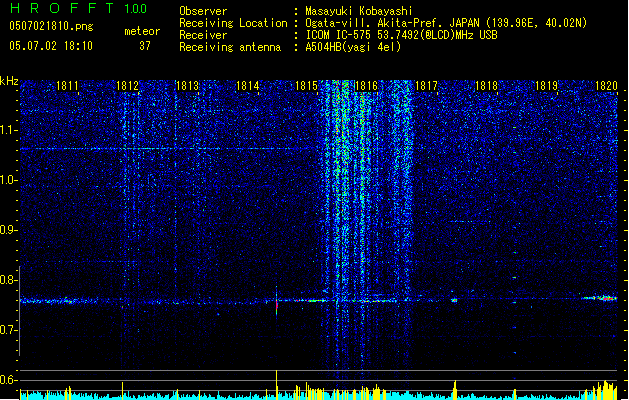Click the 1814 time marker

(x=248, y=85)
